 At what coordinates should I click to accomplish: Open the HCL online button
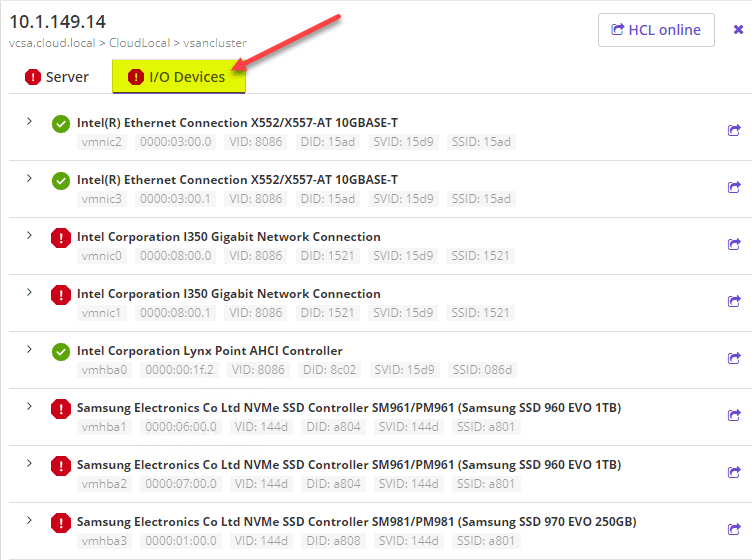[656, 30]
